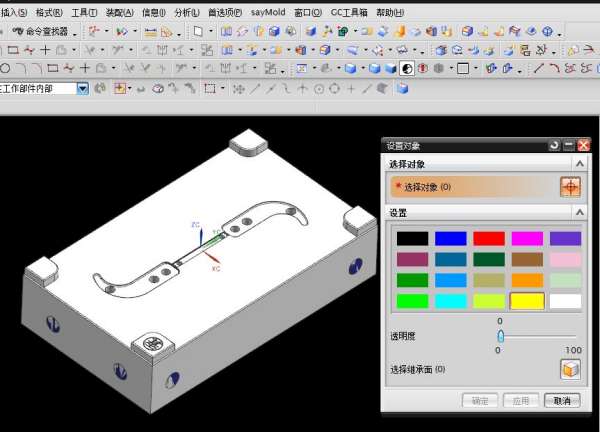Image resolution: width=600 pixels, height=432 pixels.
Task: Click the 取消 button
Action: click(x=562, y=400)
